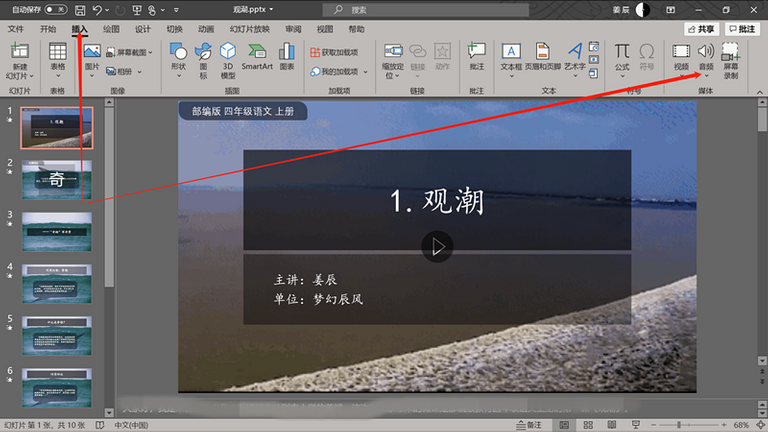Open the 3D Models tool
This screenshot has width=768, height=432.
click(x=228, y=60)
